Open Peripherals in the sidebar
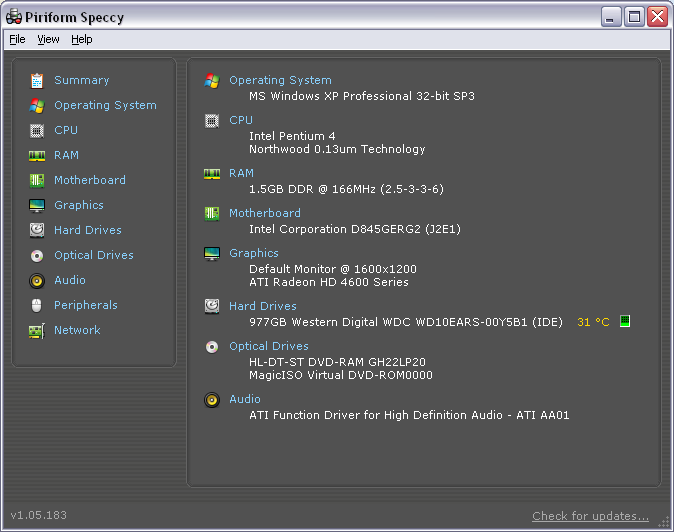Image resolution: width=674 pixels, height=532 pixels. (86, 305)
